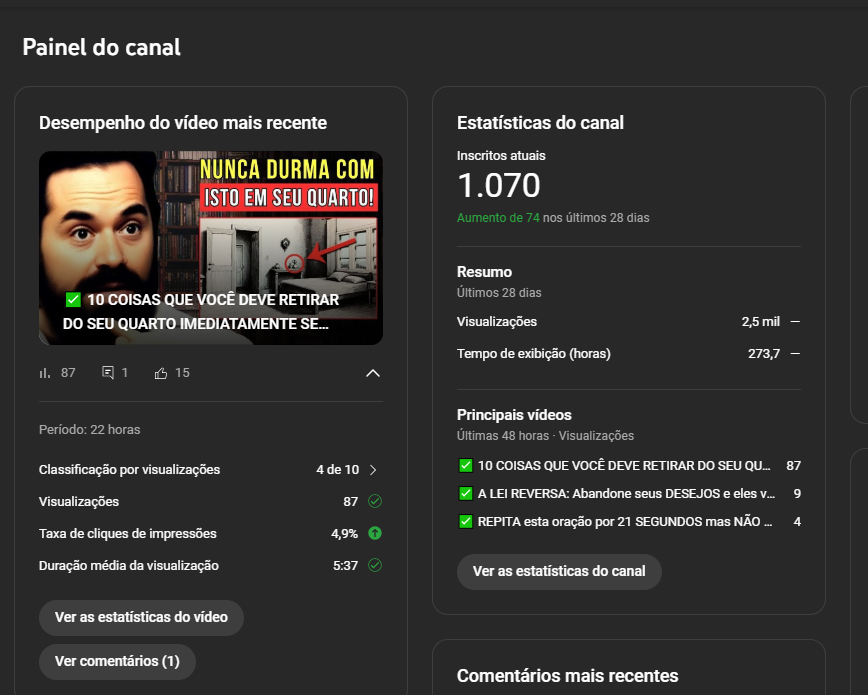Click the views bar-chart icon under thumbnail
Image resolution: width=868 pixels, height=695 pixels.
[45, 373]
